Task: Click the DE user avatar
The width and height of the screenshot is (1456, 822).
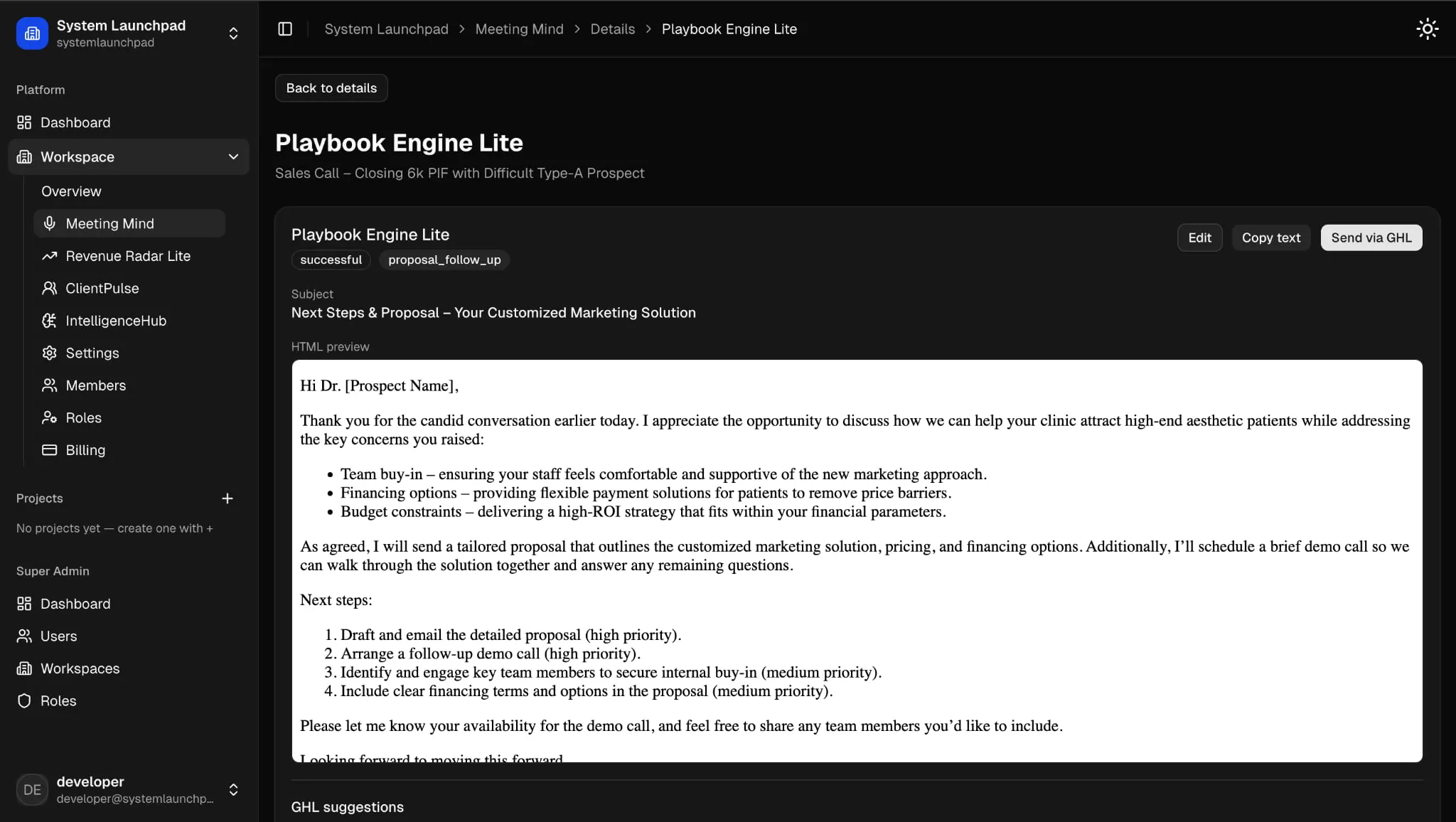Action: 32,789
